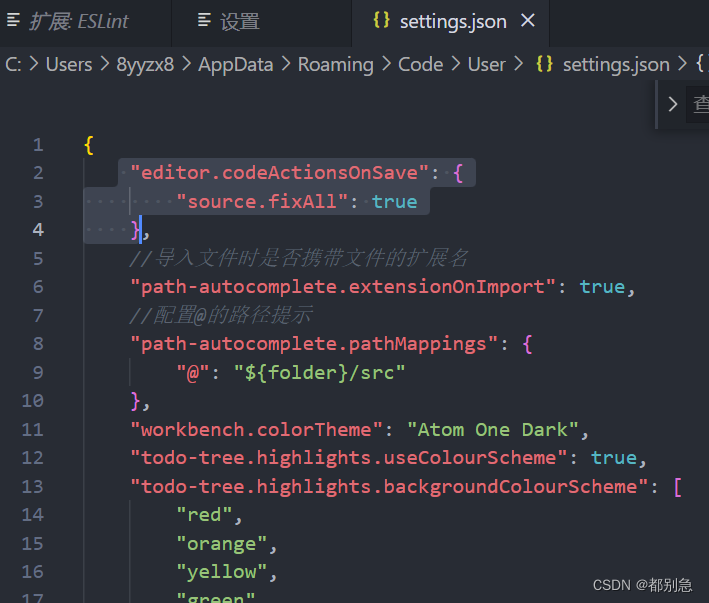Screen dimensions: 709x603
Task: Click the braces icon on settings.json tab
Action: [x=381, y=20]
